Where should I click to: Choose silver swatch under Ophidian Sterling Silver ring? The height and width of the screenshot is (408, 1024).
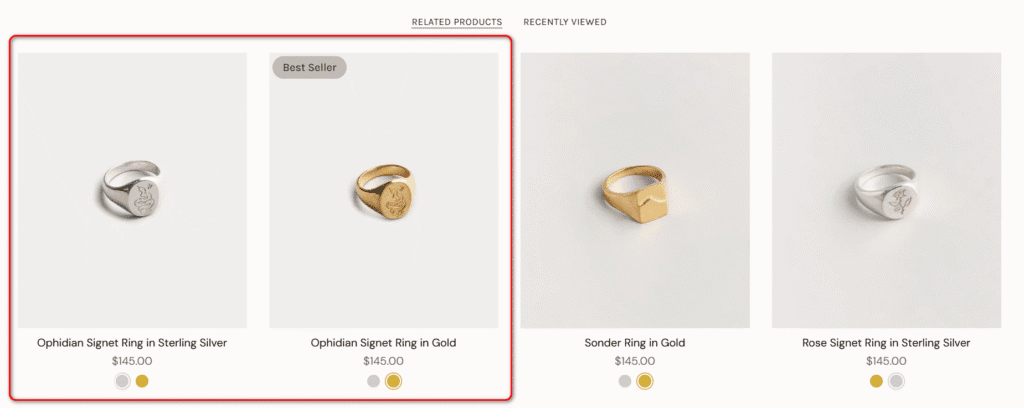[122, 381]
